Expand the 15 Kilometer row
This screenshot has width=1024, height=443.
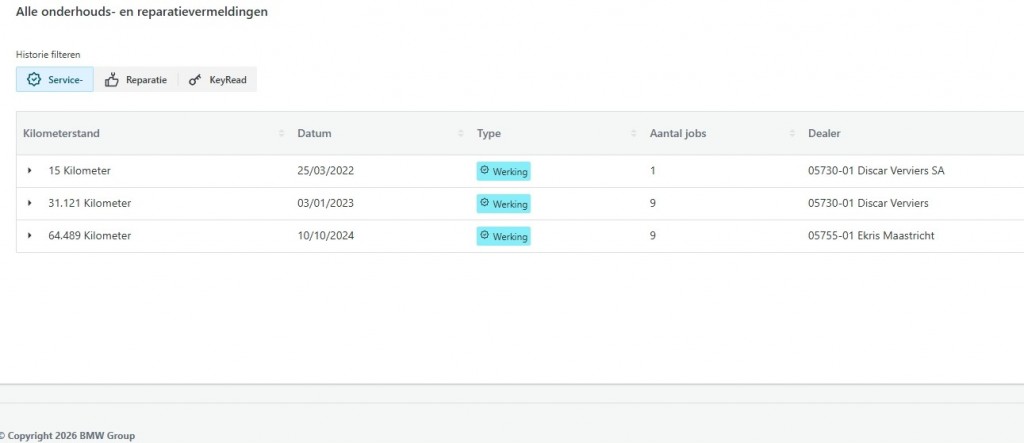click(x=30, y=171)
